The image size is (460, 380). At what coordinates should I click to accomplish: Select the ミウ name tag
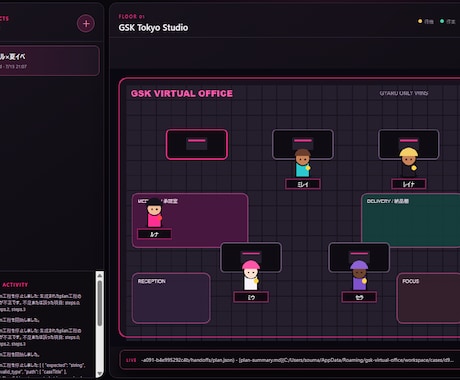coord(251,297)
